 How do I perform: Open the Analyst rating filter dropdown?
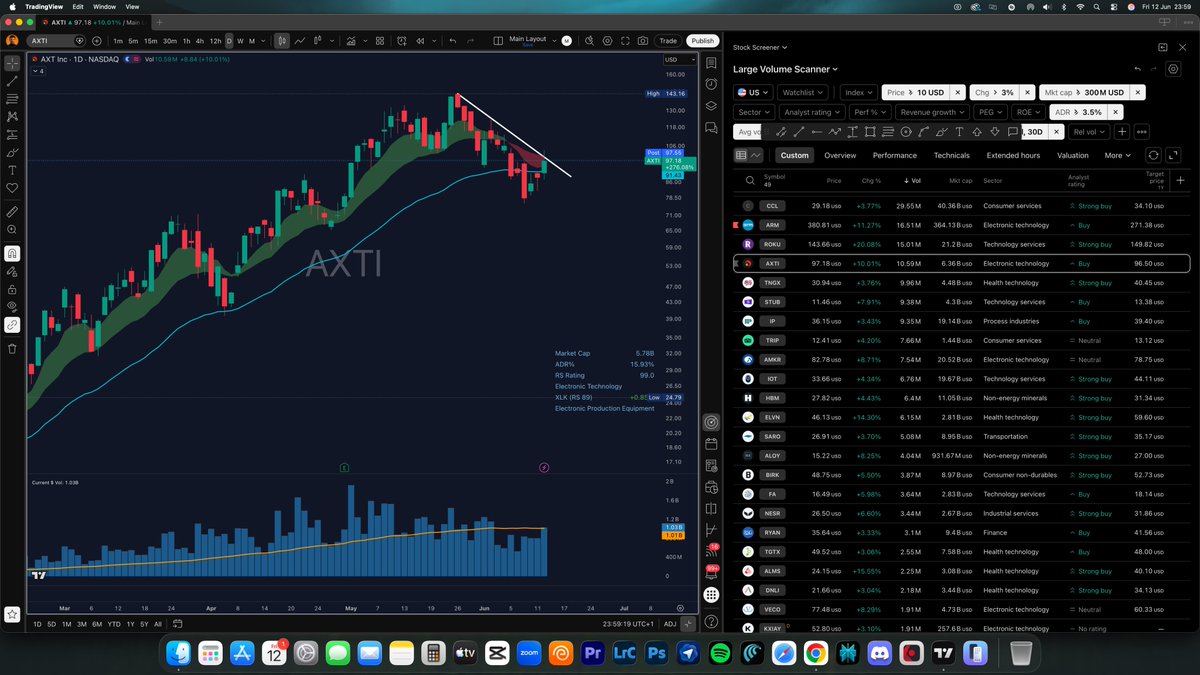pyautogui.click(x=811, y=112)
